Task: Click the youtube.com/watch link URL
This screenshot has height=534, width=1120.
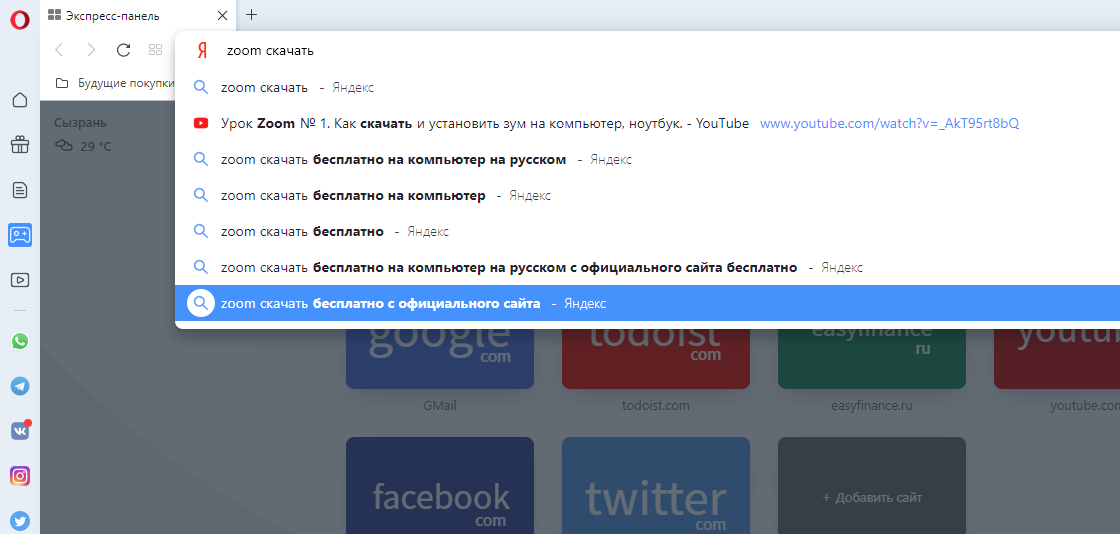Action: point(889,124)
